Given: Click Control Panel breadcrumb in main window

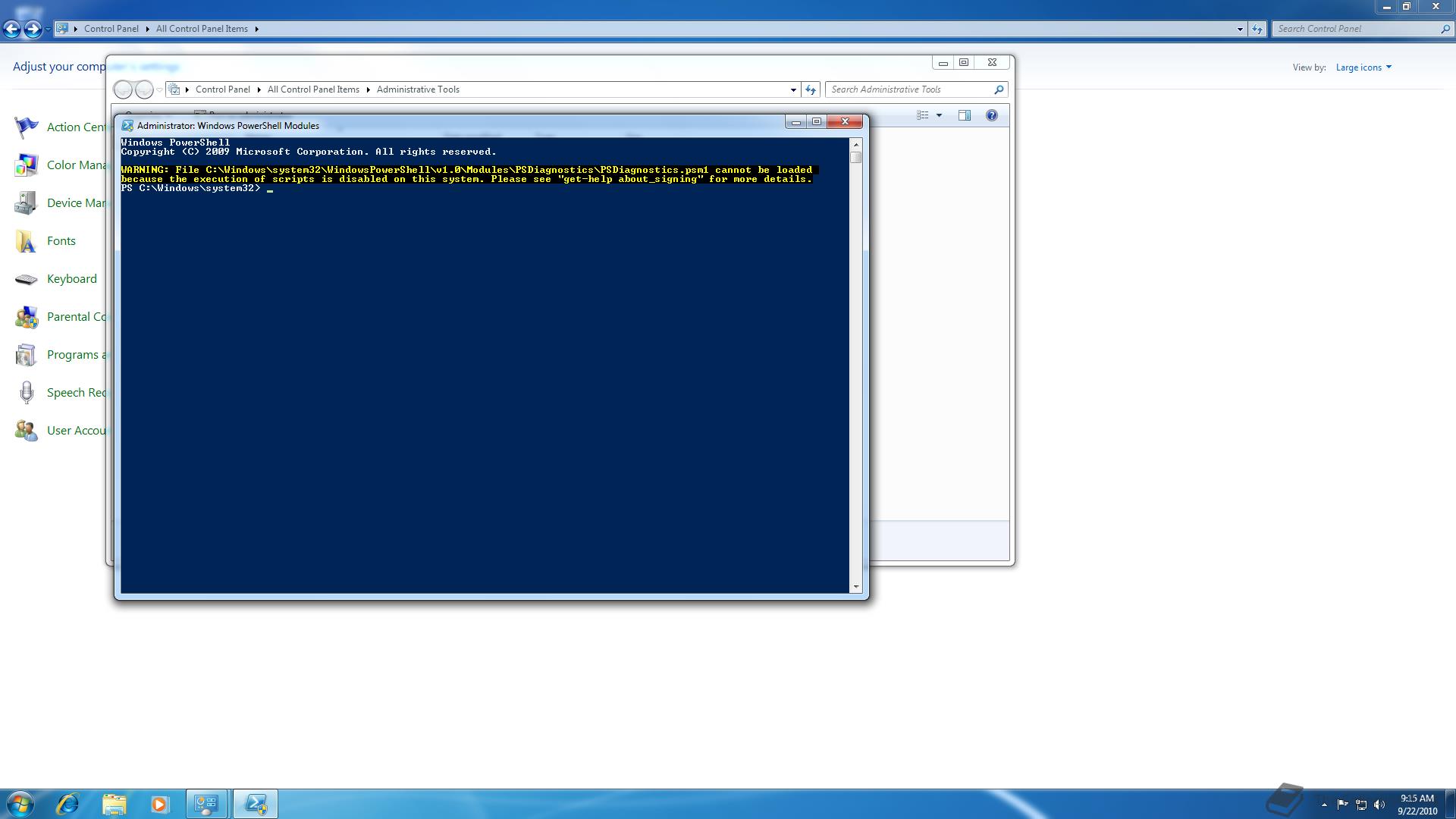Looking at the screenshot, I should pos(111,29).
